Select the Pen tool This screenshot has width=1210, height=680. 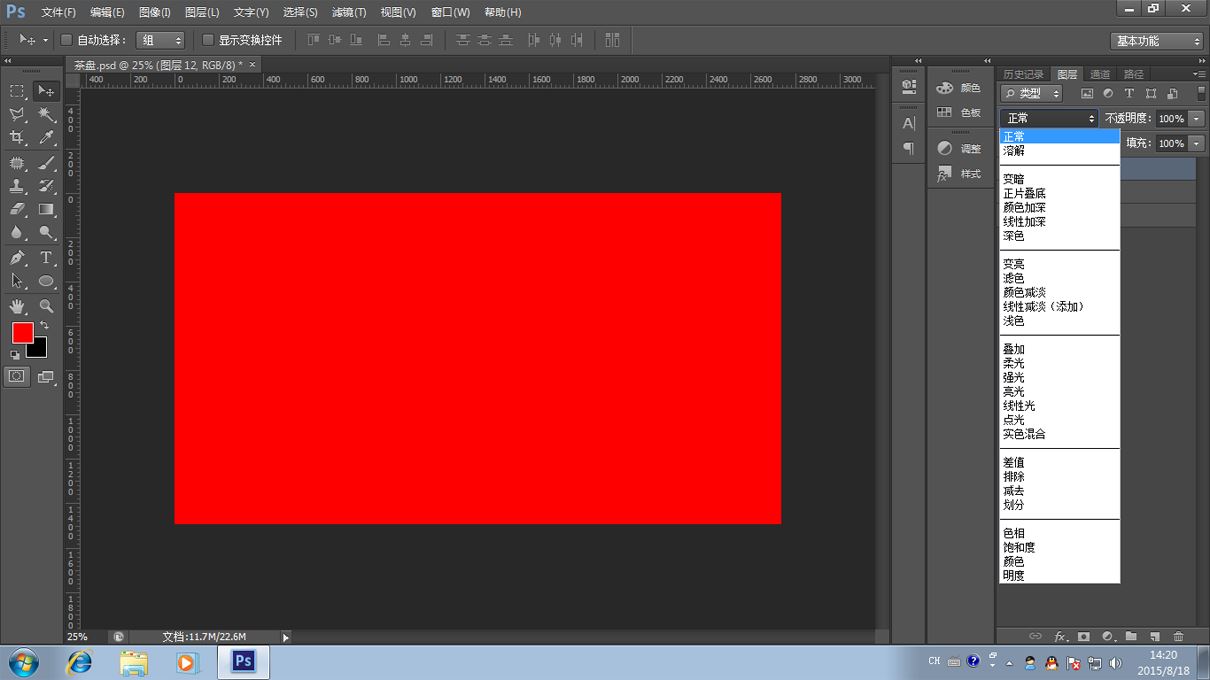coord(17,258)
